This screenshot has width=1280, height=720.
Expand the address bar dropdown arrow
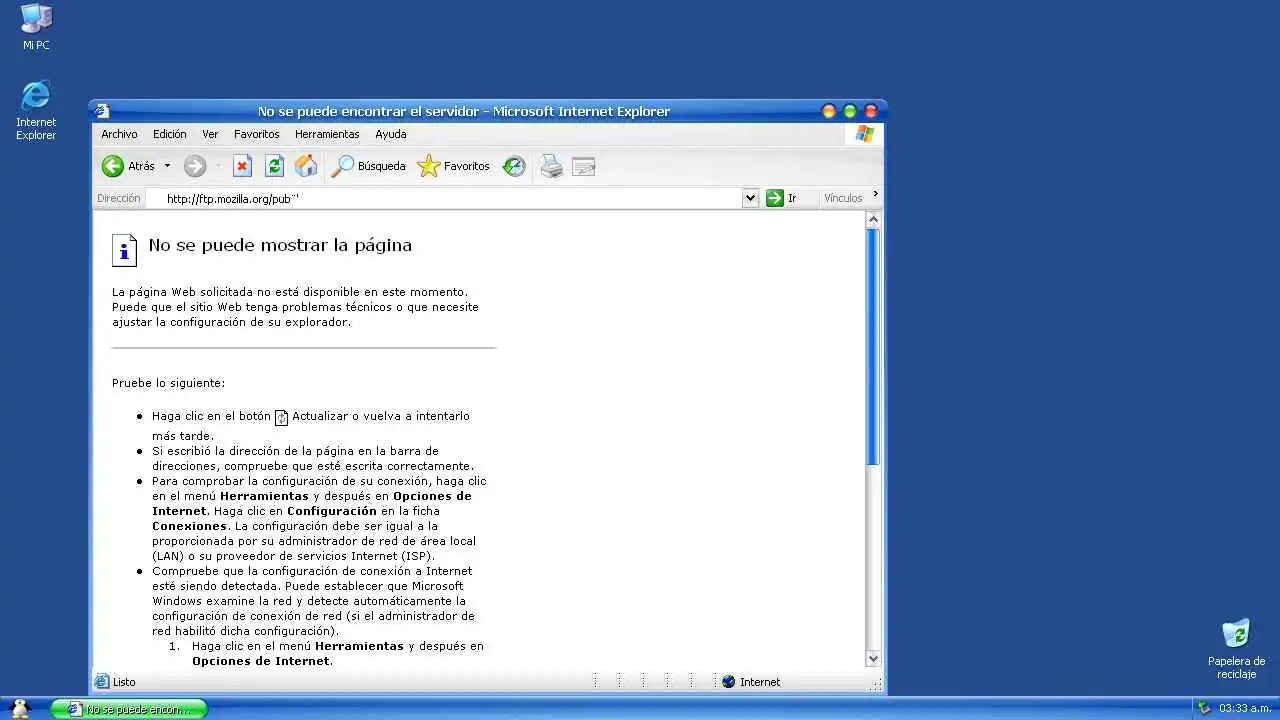(751, 198)
